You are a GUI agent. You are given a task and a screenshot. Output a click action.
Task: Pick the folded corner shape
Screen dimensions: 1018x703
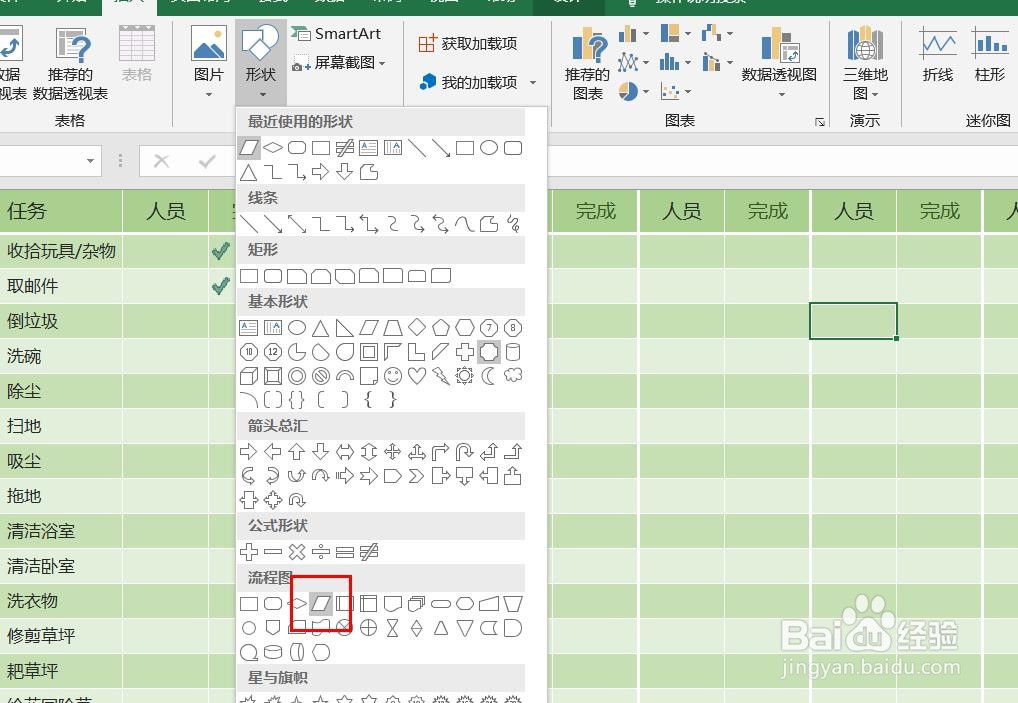(369, 376)
